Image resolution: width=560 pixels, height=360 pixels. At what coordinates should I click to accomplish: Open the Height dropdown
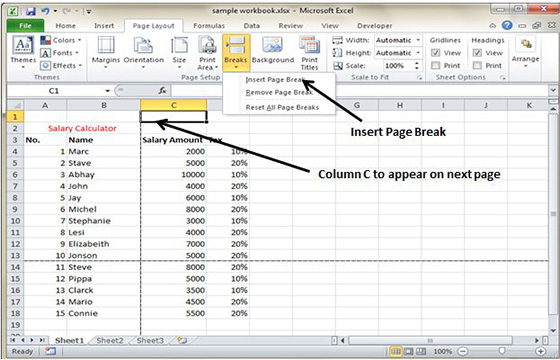tap(418, 53)
